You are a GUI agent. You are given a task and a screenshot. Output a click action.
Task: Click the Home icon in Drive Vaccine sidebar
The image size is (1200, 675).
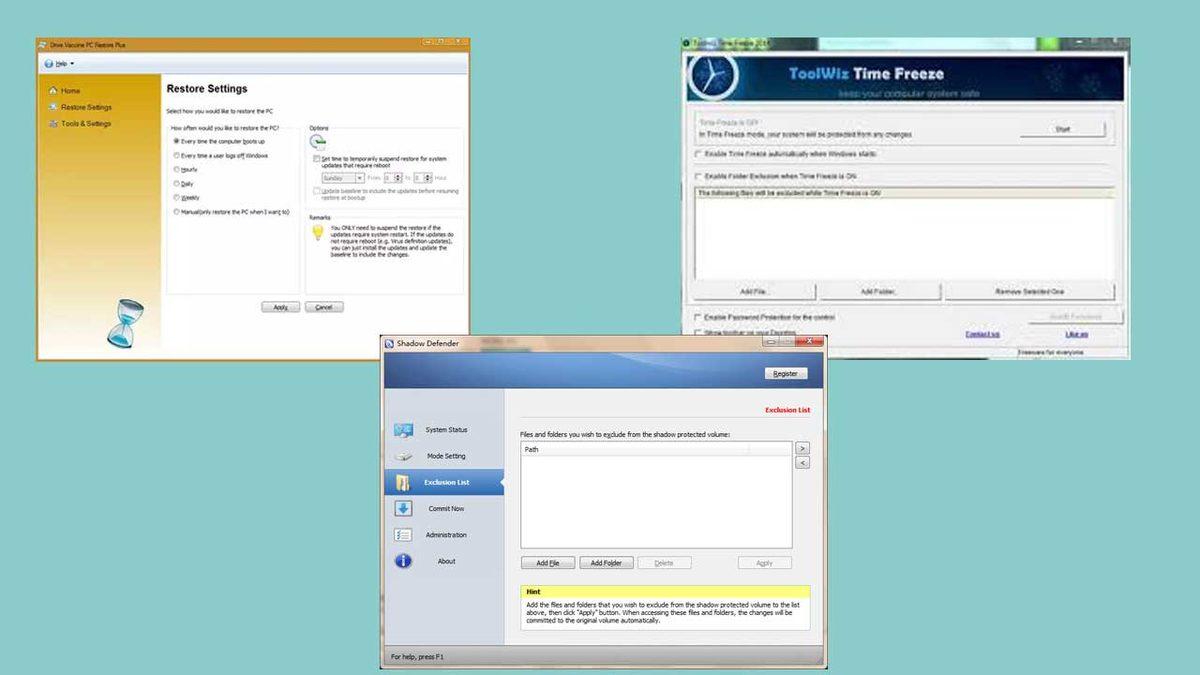coord(53,91)
